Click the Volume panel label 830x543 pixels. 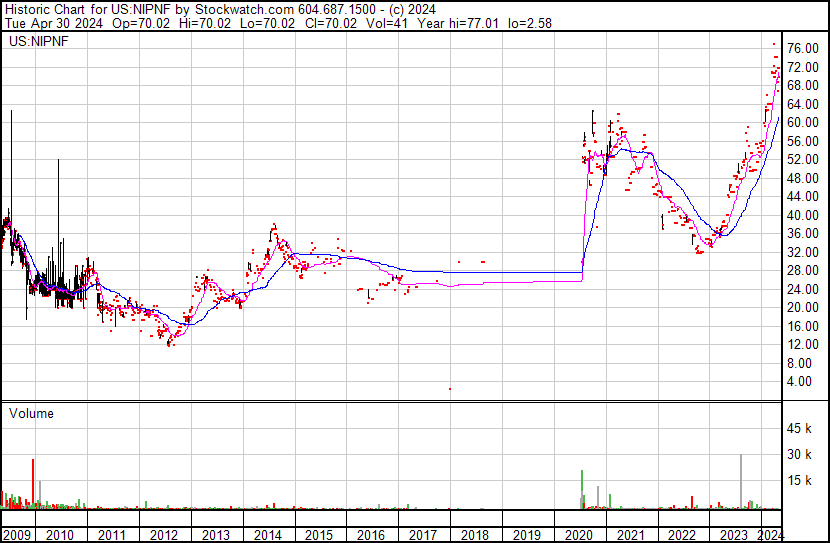tap(31, 413)
